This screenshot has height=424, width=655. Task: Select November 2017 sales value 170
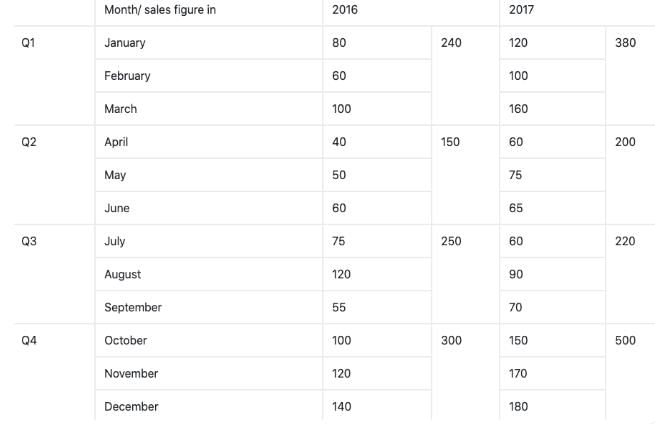coord(518,373)
